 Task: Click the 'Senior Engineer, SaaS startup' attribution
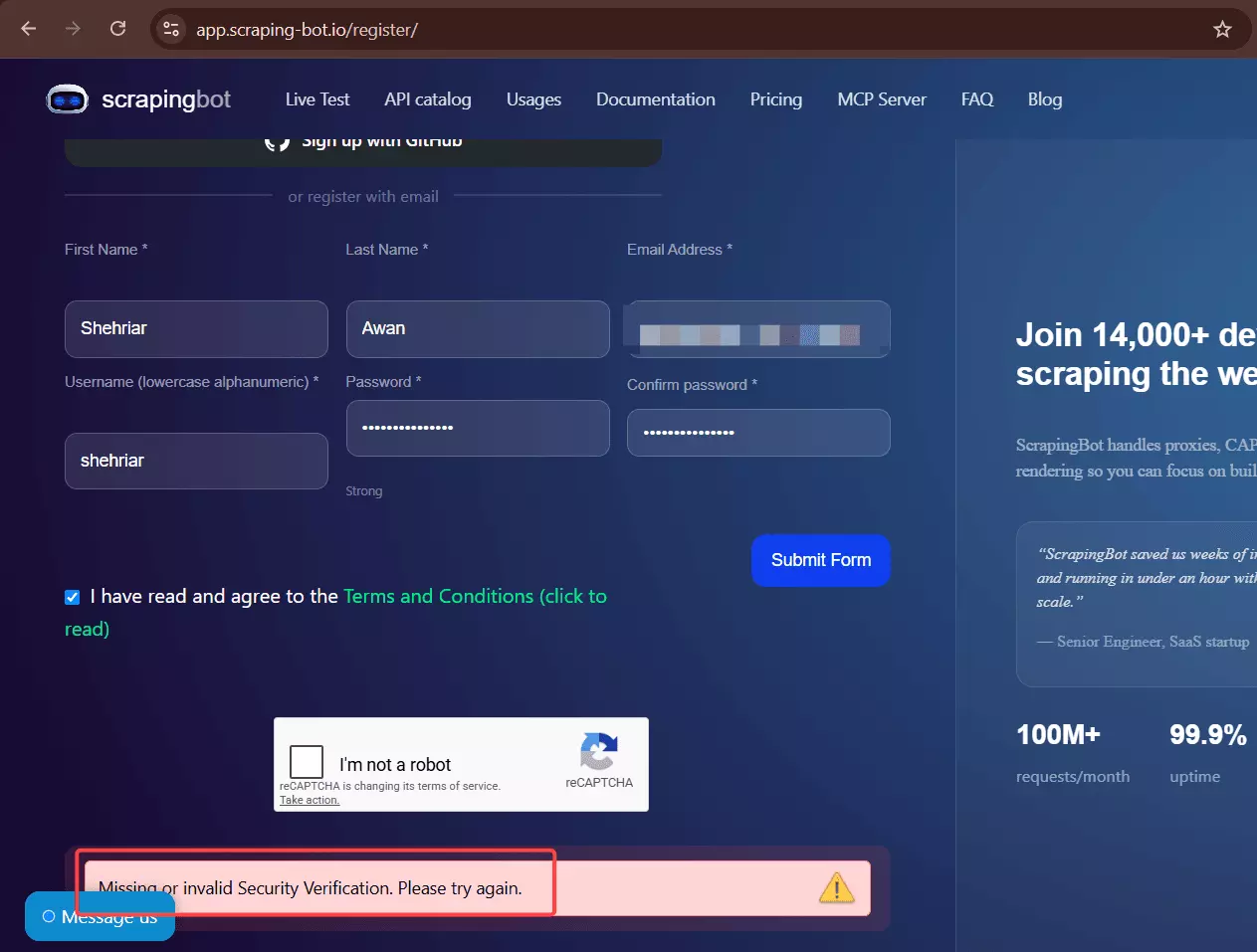tap(1143, 642)
